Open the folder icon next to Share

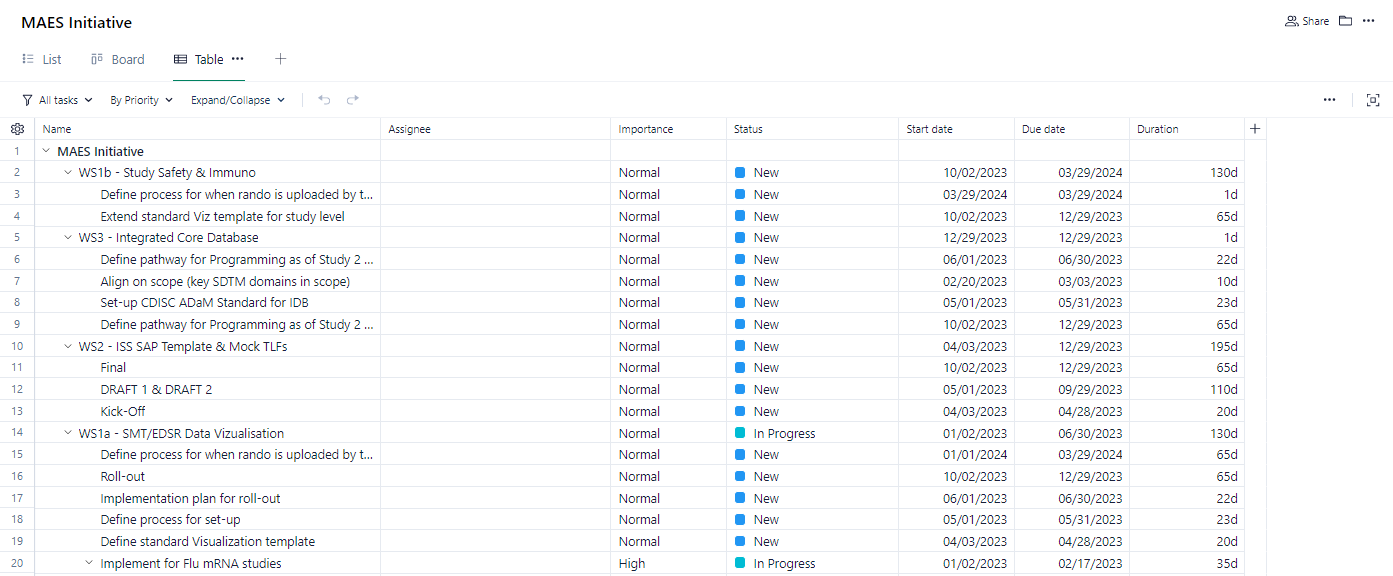[1345, 21]
